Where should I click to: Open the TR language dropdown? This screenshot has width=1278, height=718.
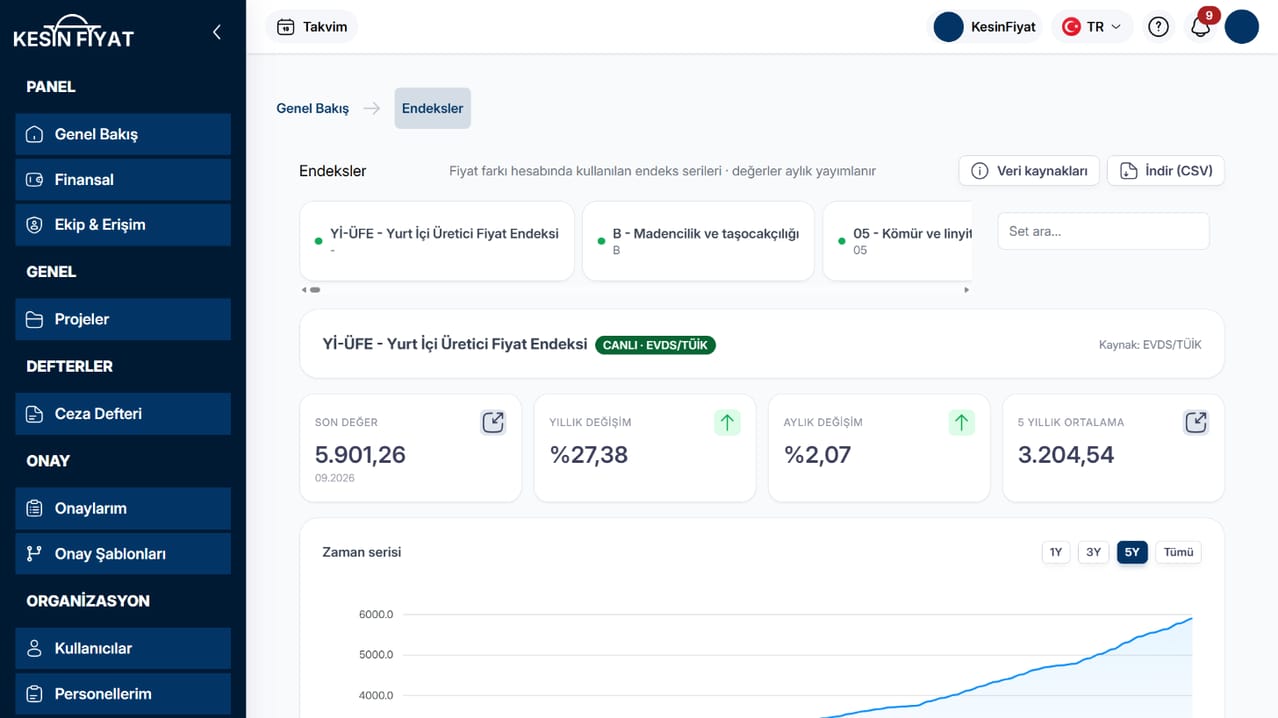point(1092,27)
